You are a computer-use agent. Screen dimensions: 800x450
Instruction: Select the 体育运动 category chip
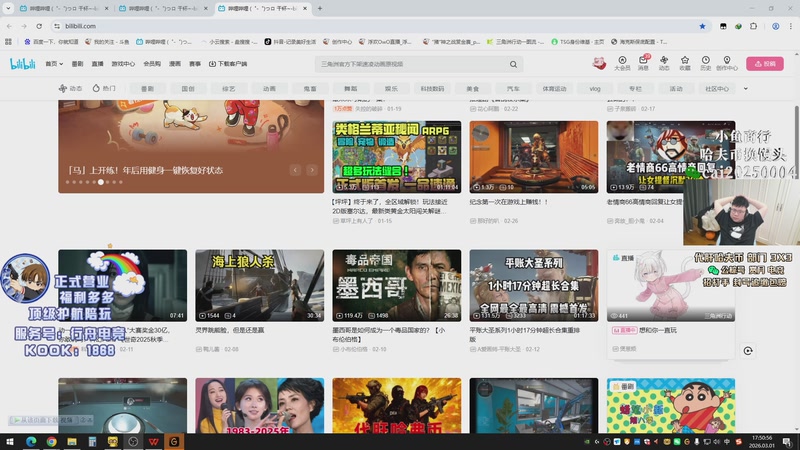pos(554,89)
